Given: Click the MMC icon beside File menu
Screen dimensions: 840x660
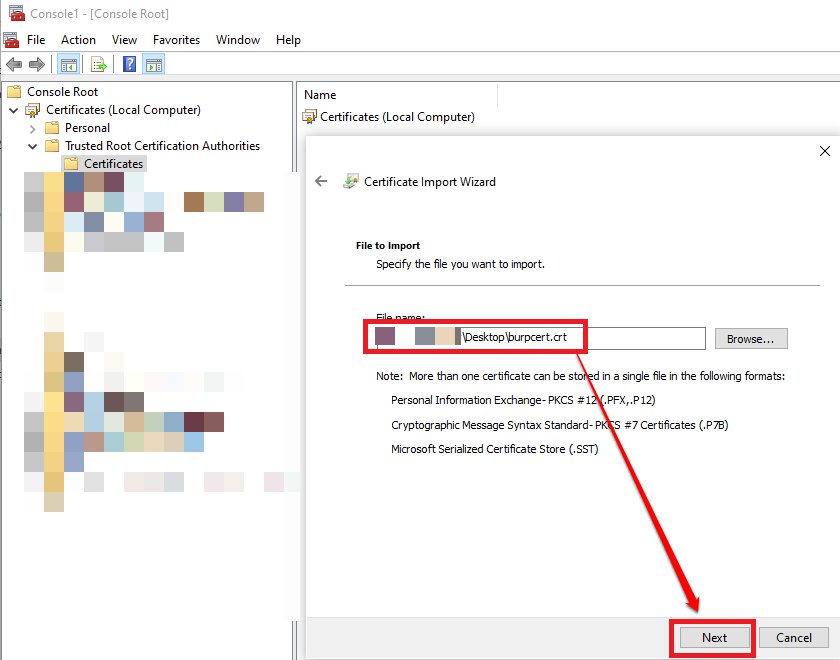Looking at the screenshot, I should 11,40.
